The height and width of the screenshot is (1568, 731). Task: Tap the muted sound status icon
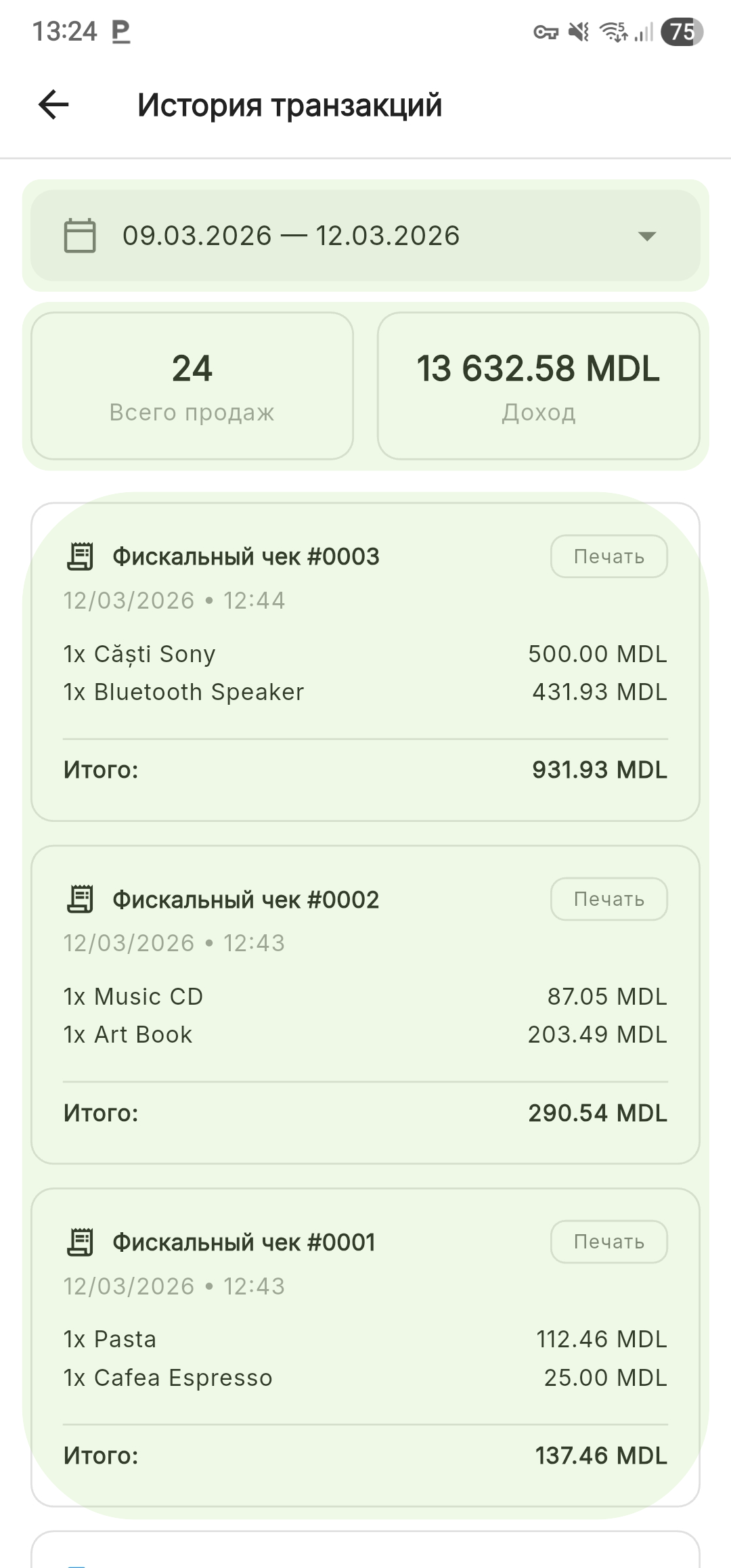click(x=579, y=32)
